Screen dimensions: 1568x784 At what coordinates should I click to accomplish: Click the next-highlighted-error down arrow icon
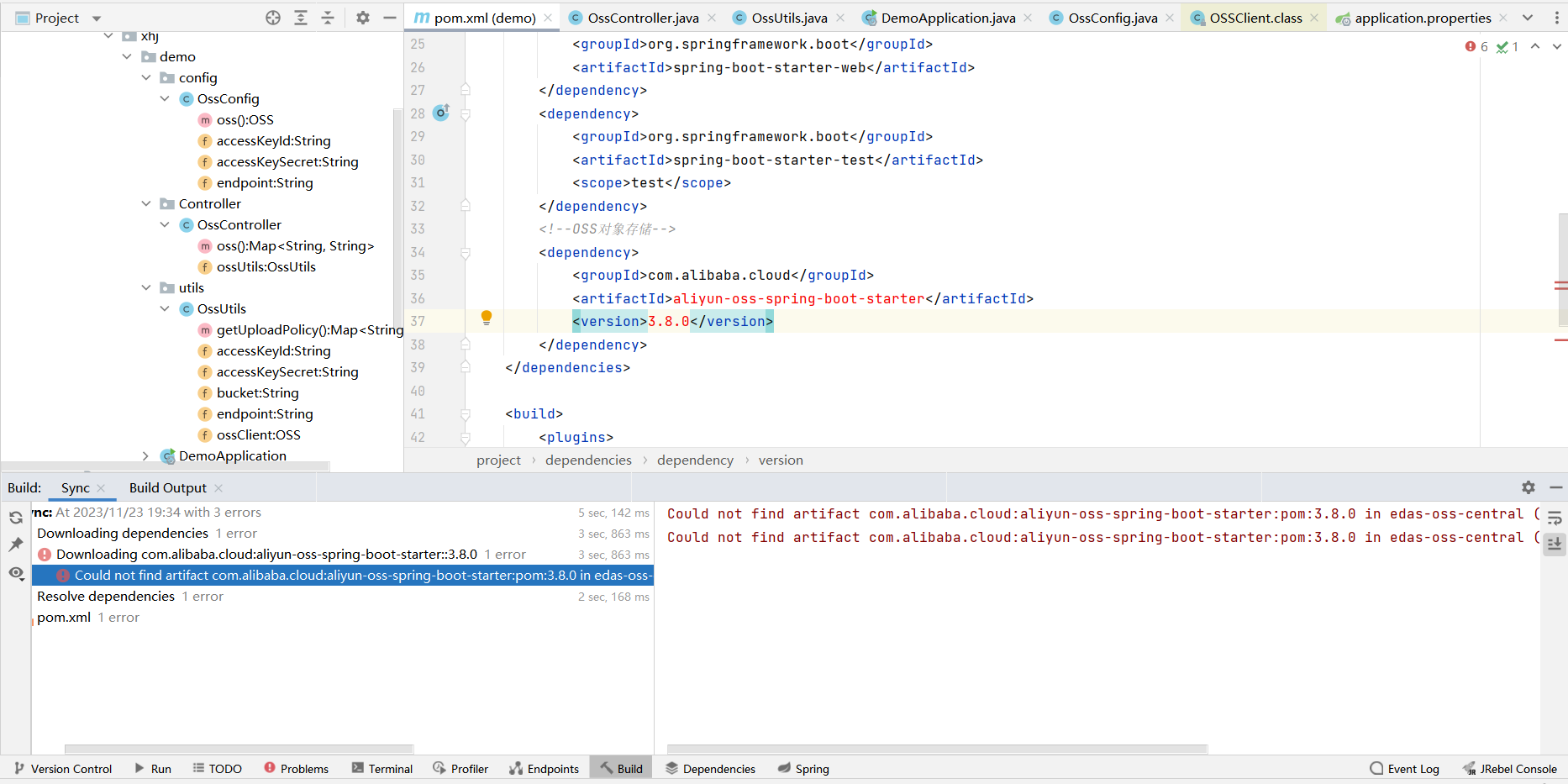click(1555, 47)
